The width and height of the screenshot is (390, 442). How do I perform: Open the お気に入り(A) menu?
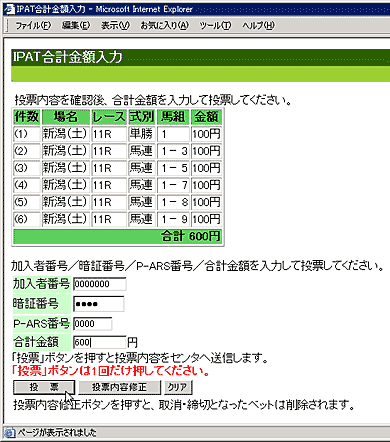(x=165, y=25)
